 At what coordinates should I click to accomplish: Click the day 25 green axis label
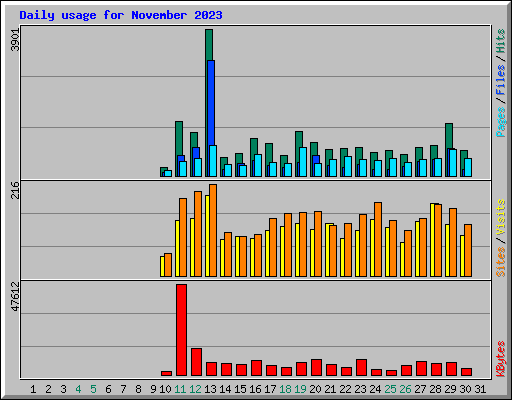(x=390, y=389)
